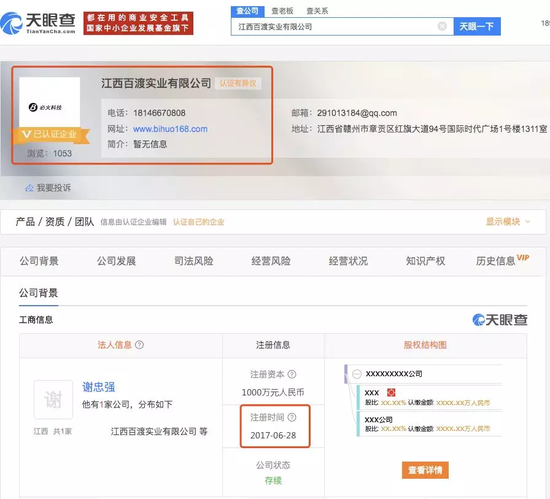Open the help icon next to 注册时间

(x=292, y=417)
